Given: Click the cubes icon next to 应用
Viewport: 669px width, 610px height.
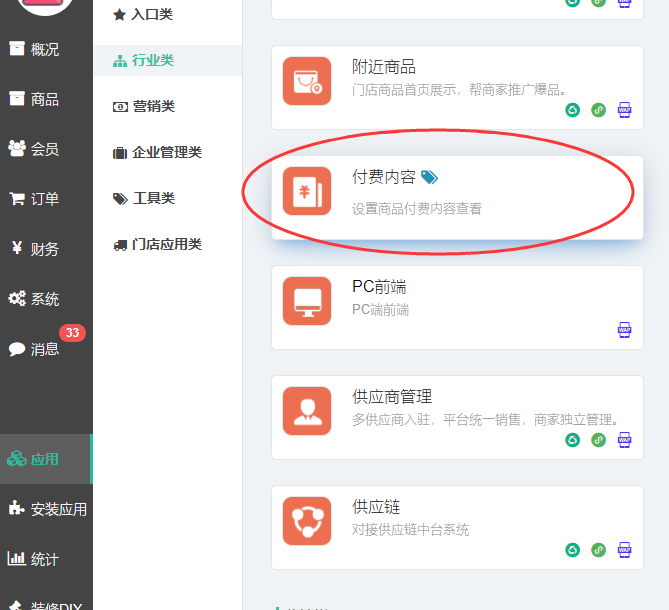Looking at the screenshot, I should click(17, 459).
